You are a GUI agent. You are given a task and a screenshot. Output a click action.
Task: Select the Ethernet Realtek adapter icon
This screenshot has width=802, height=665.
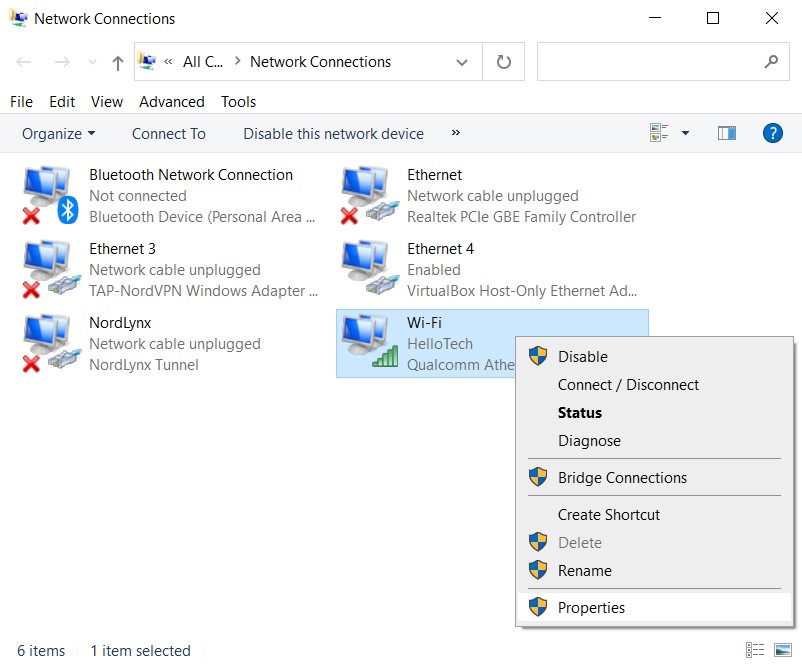(x=365, y=195)
